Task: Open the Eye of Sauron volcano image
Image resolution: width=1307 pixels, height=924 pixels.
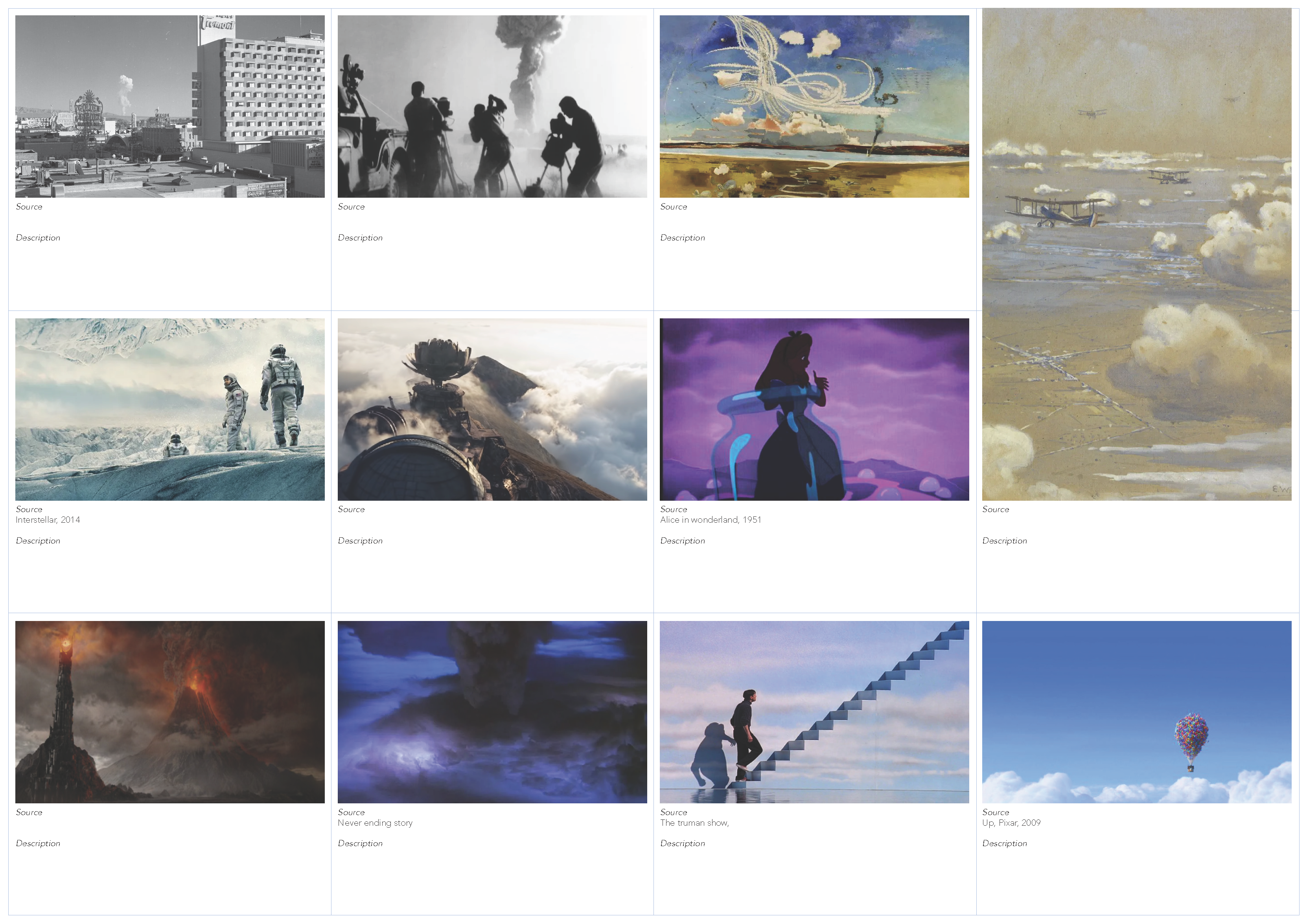Action: coord(169,712)
